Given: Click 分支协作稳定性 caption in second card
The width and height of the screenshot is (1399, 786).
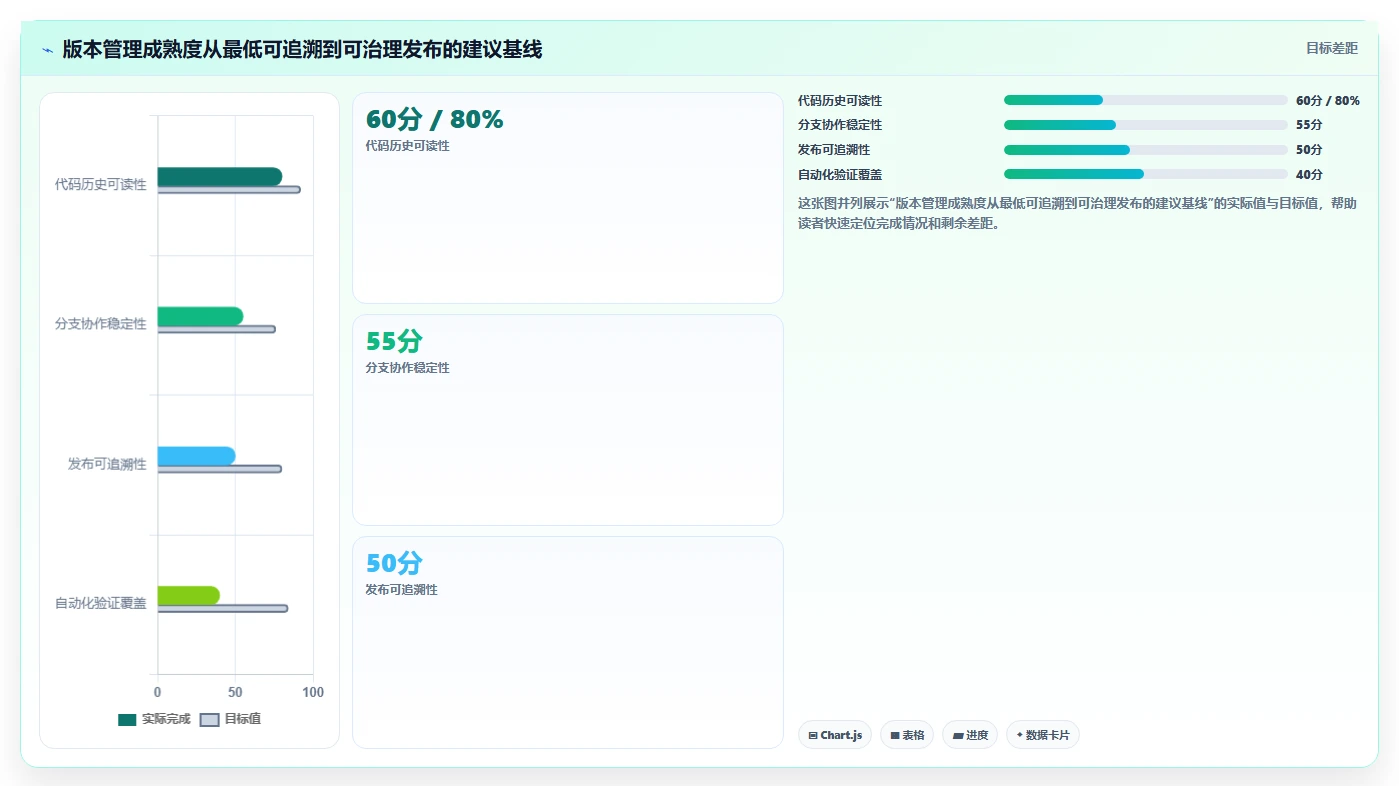Looking at the screenshot, I should coord(408,368).
